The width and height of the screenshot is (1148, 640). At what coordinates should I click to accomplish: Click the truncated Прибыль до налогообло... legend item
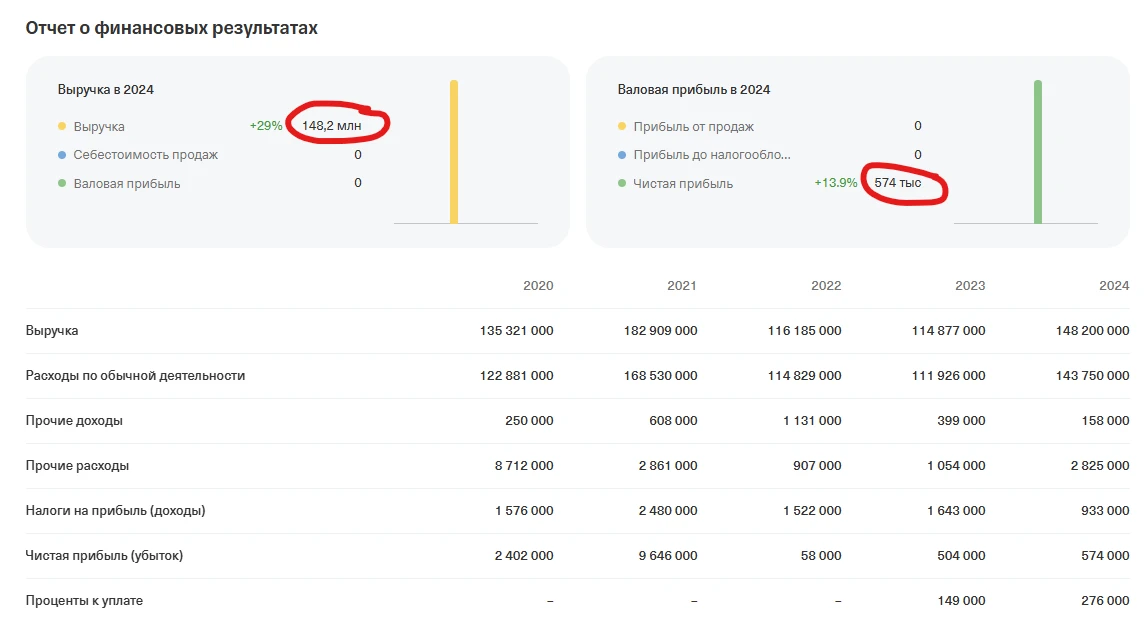[711, 155]
